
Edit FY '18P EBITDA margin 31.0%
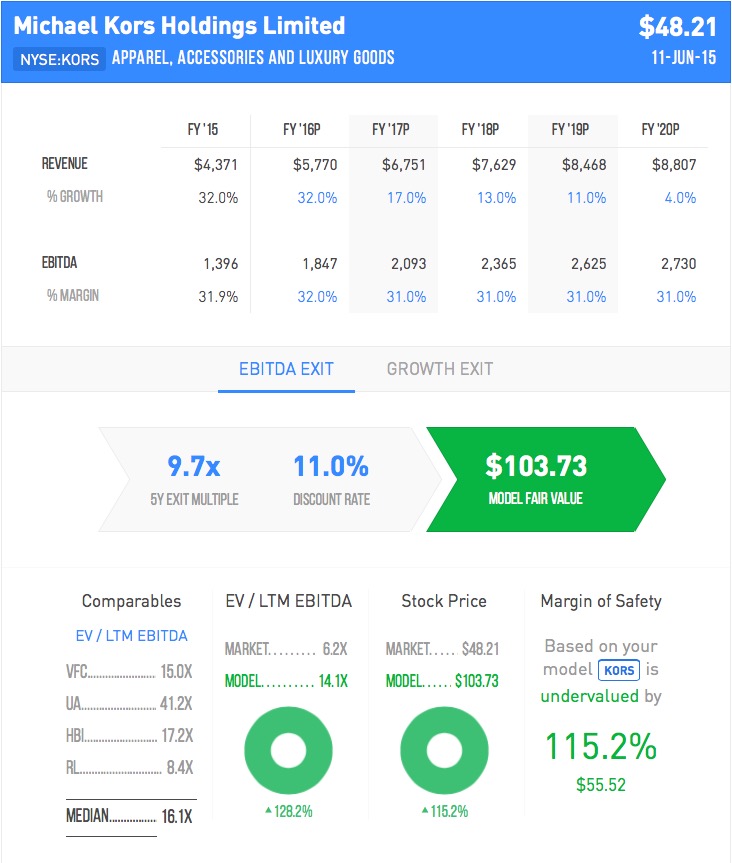pos(496,297)
